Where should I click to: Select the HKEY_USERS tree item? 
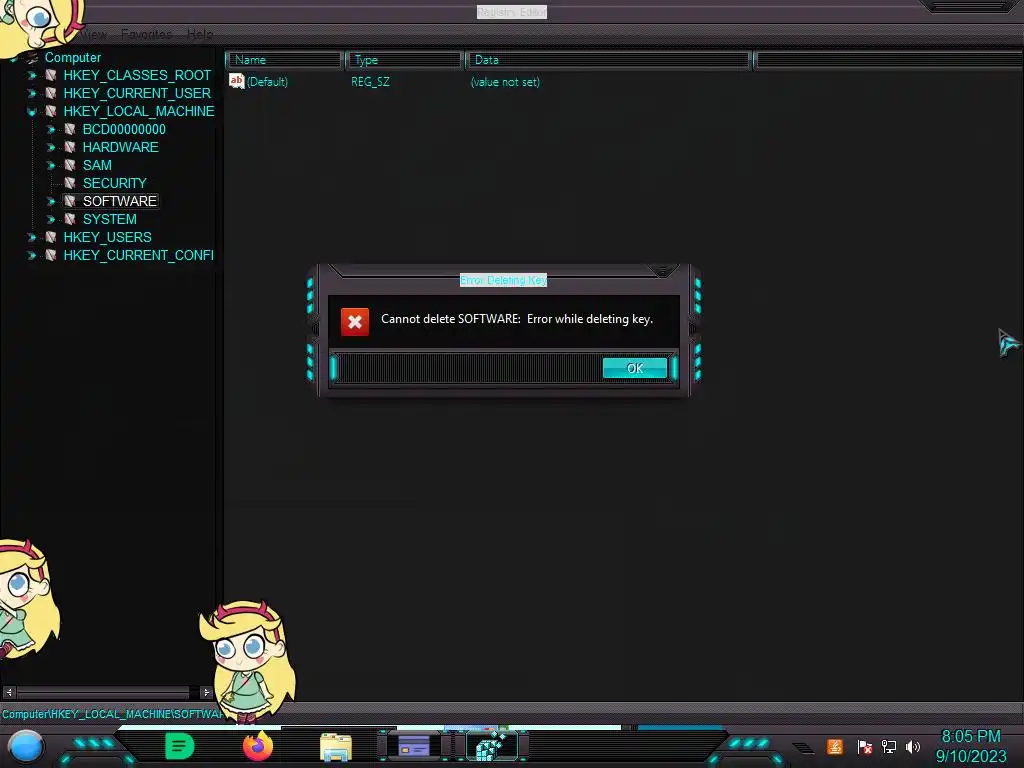[108, 237]
